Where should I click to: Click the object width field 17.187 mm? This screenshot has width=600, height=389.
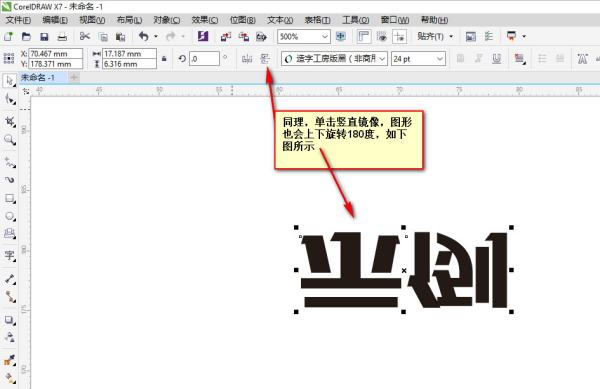[x=129, y=54]
